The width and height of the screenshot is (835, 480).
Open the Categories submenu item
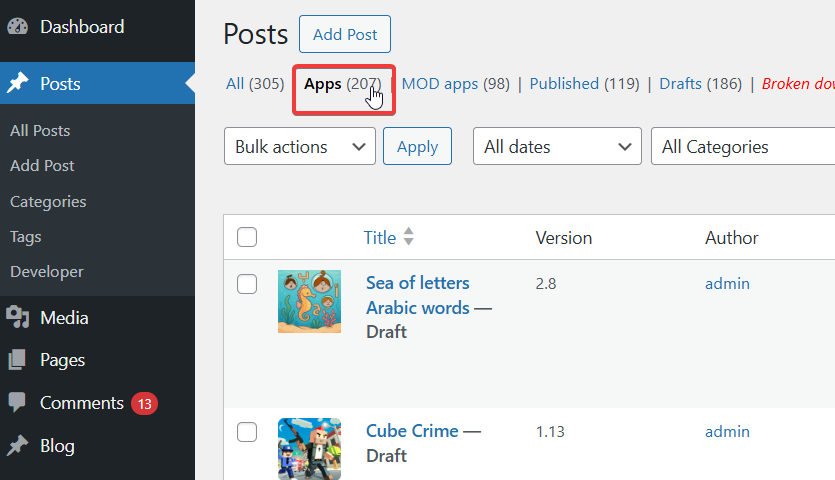click(x=48, y=202)
